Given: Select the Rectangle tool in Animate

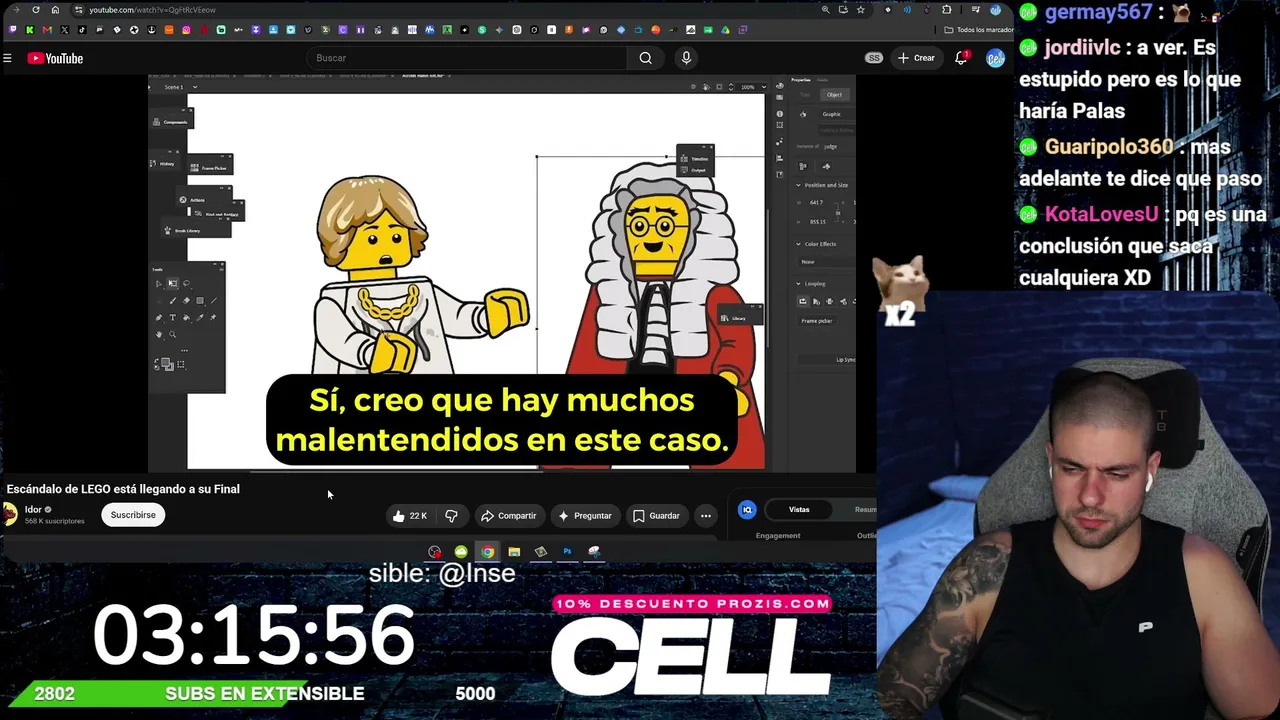Looking at the screenshot, I should [x=200, y=301].
